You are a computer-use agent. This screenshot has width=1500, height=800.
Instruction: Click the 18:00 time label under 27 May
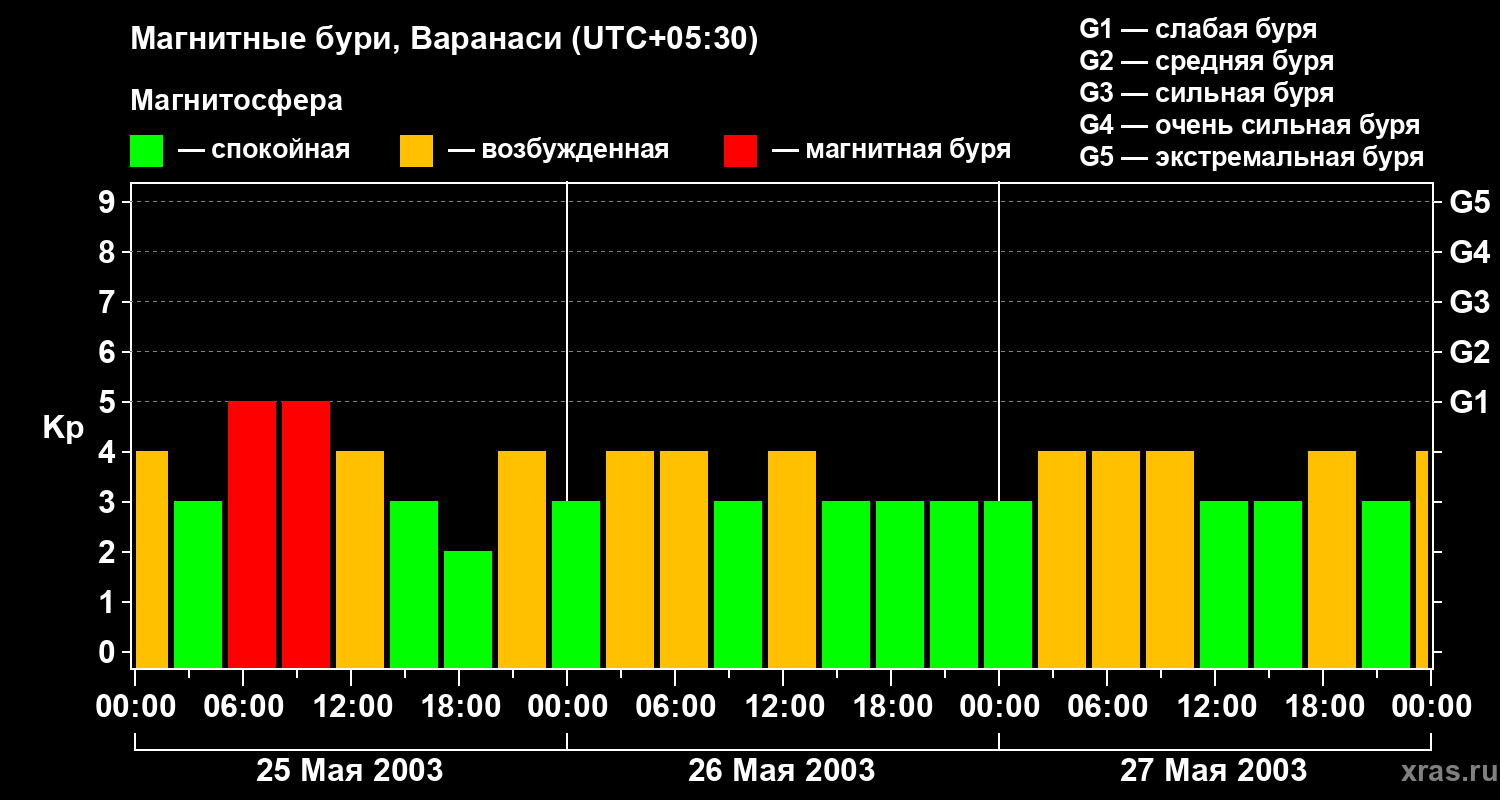tap(1324, 707)
